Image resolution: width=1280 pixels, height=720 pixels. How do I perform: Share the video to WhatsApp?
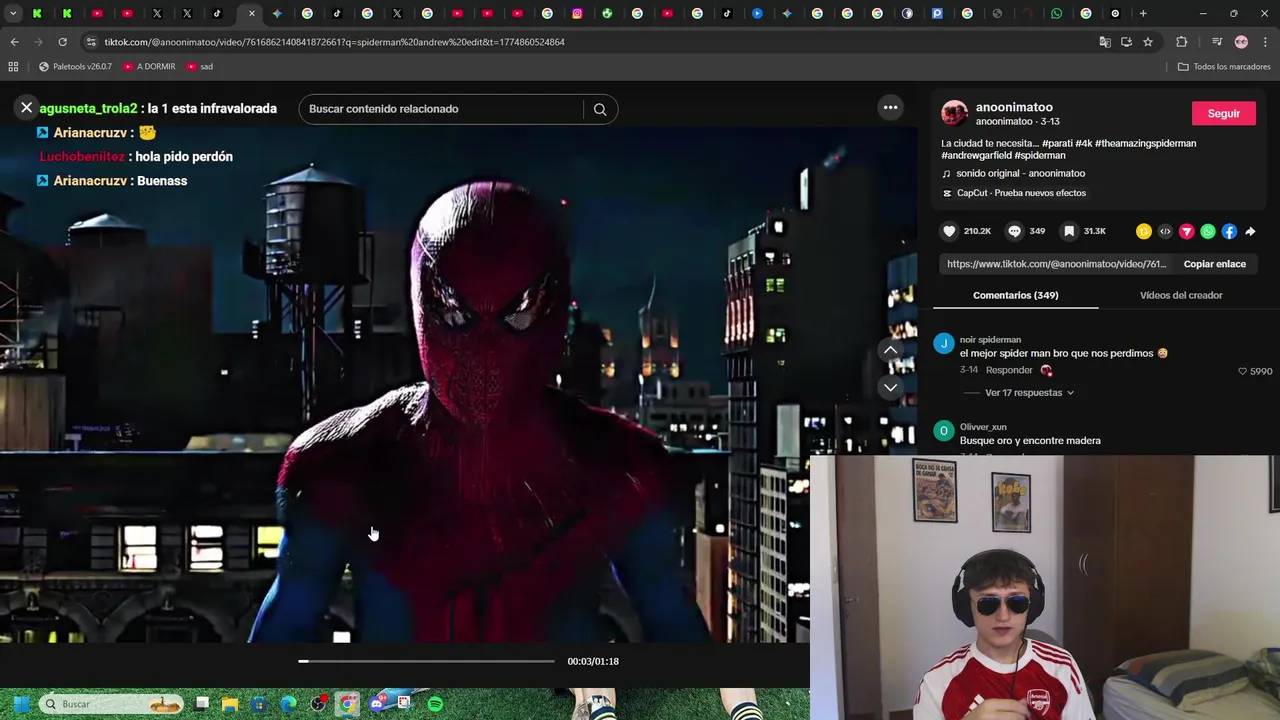pyautogui.click(x=1208, y=231)
